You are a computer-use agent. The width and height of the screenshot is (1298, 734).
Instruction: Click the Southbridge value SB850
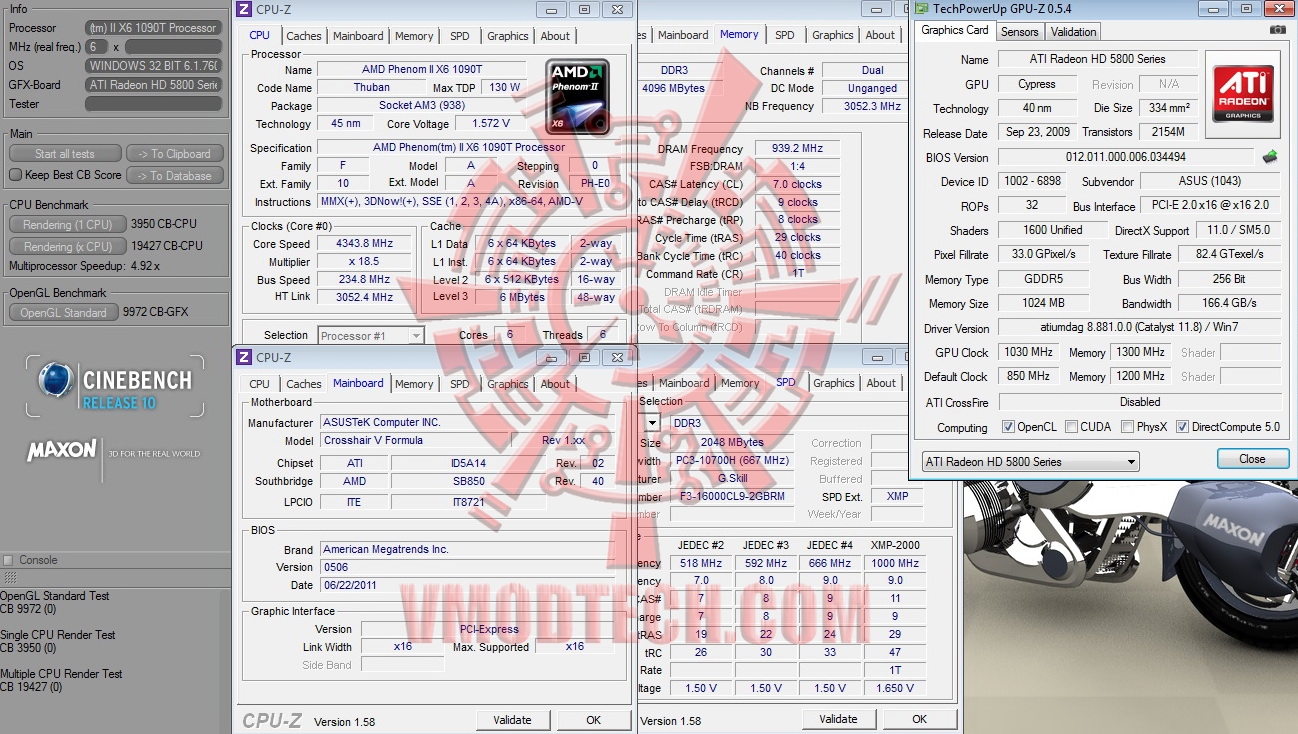point(467,481)
